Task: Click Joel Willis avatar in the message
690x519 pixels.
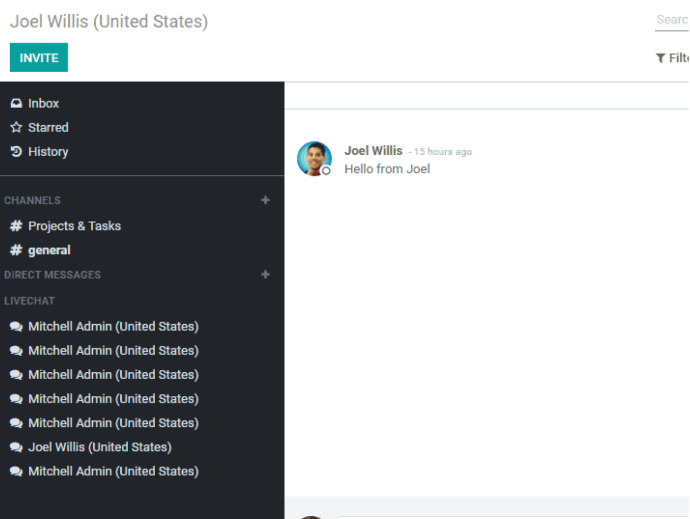Action: point(314,158)
